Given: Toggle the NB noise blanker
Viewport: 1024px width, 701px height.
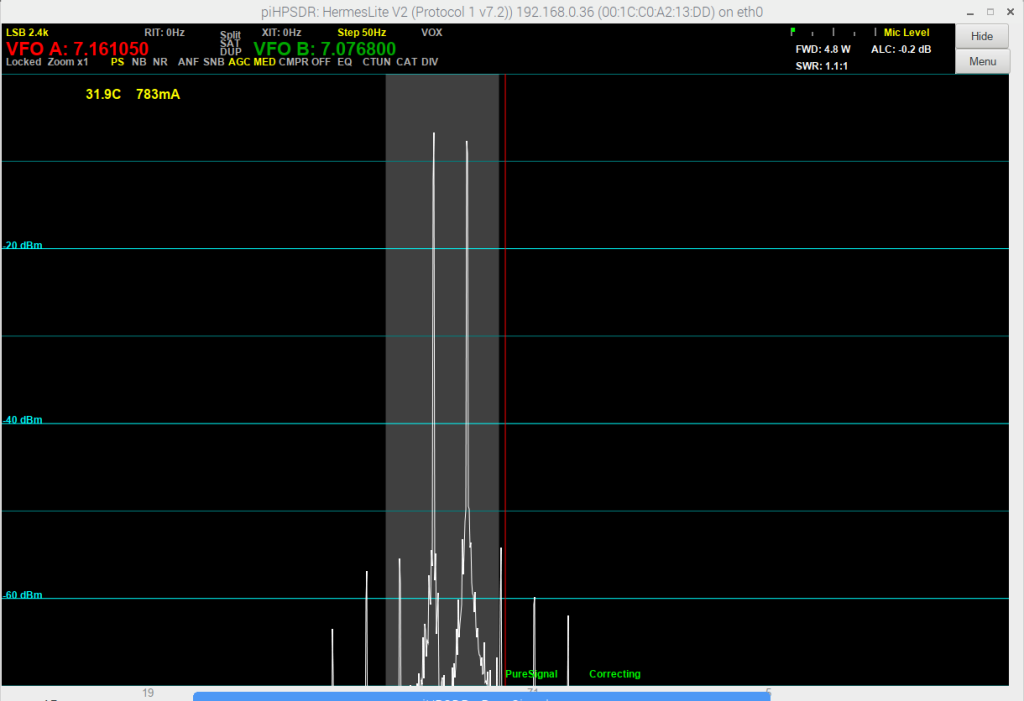Looking at the screenshot, I should pos(139,62).
